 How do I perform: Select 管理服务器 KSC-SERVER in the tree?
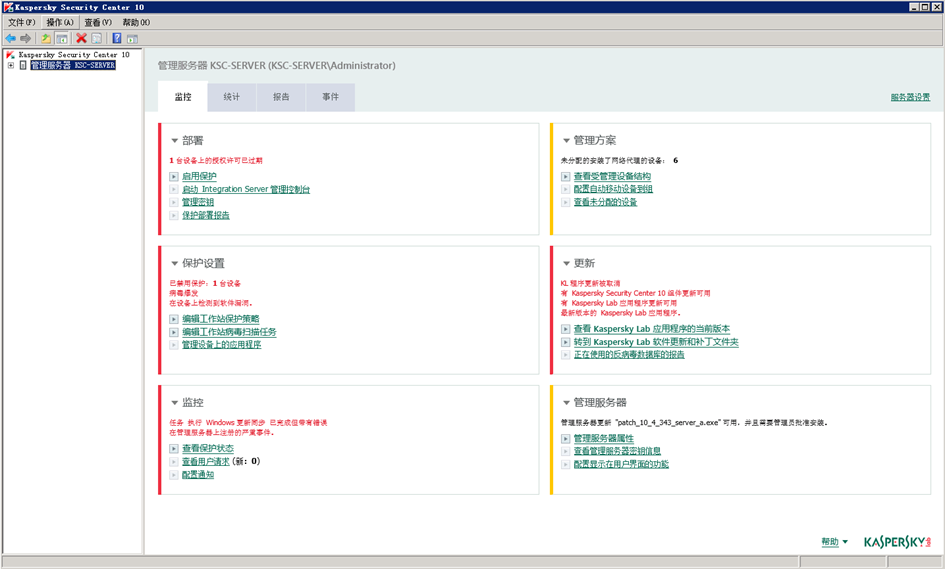click(x=73, y=65)
